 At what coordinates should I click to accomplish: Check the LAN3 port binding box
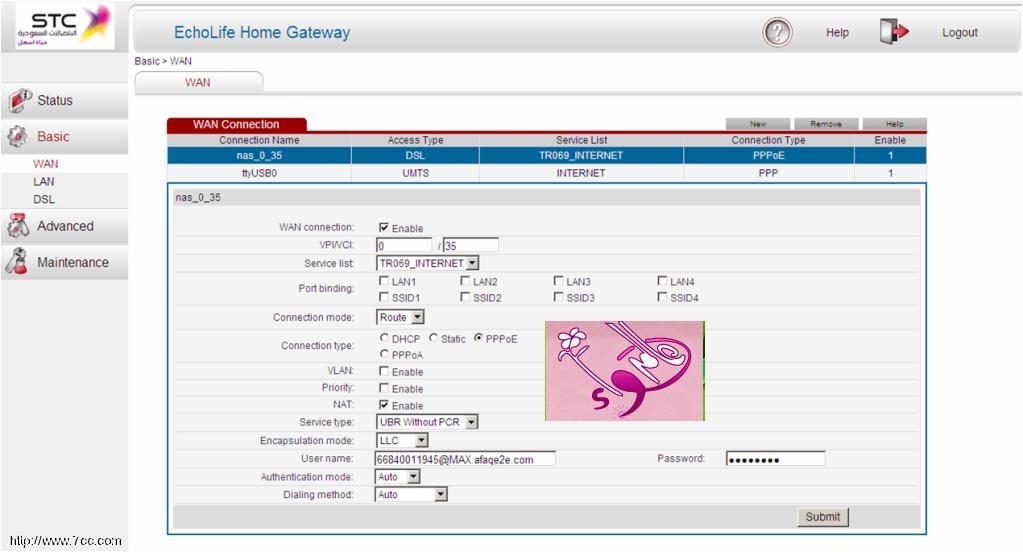(x=558, y=281)
